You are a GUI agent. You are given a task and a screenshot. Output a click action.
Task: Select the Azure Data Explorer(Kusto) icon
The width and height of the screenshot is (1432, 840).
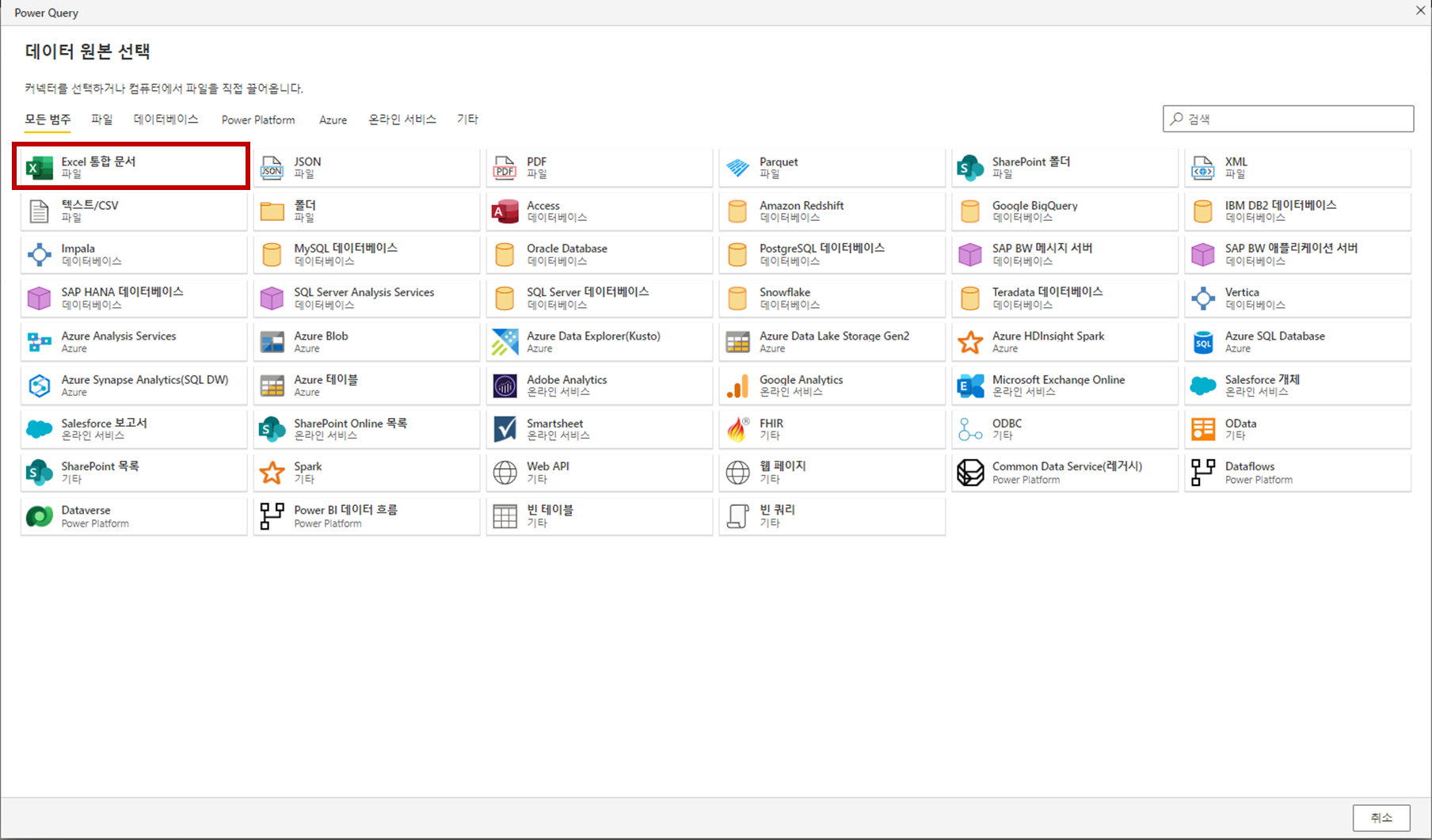[x=505, y=342]
